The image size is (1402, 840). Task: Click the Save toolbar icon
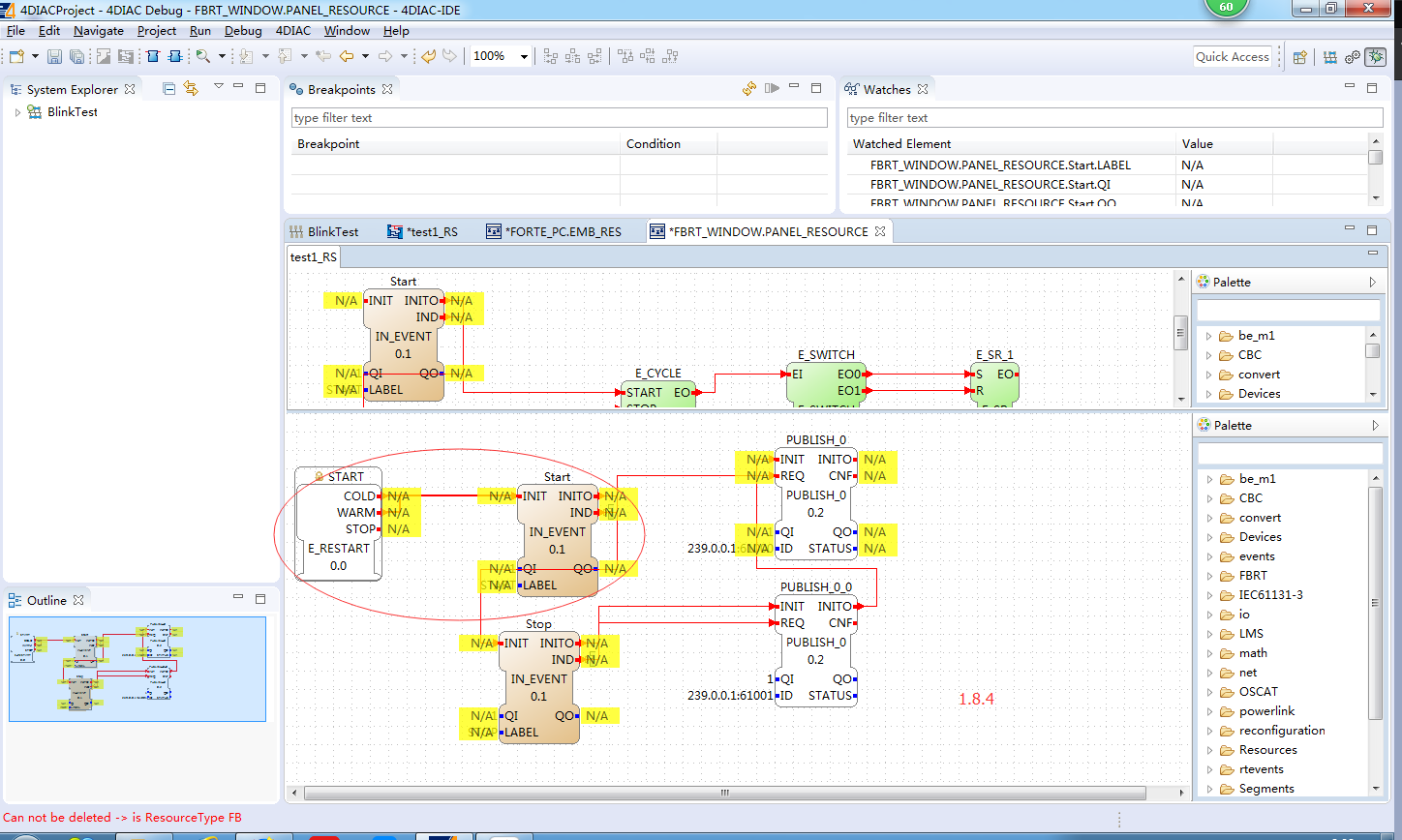click(54, 56)
